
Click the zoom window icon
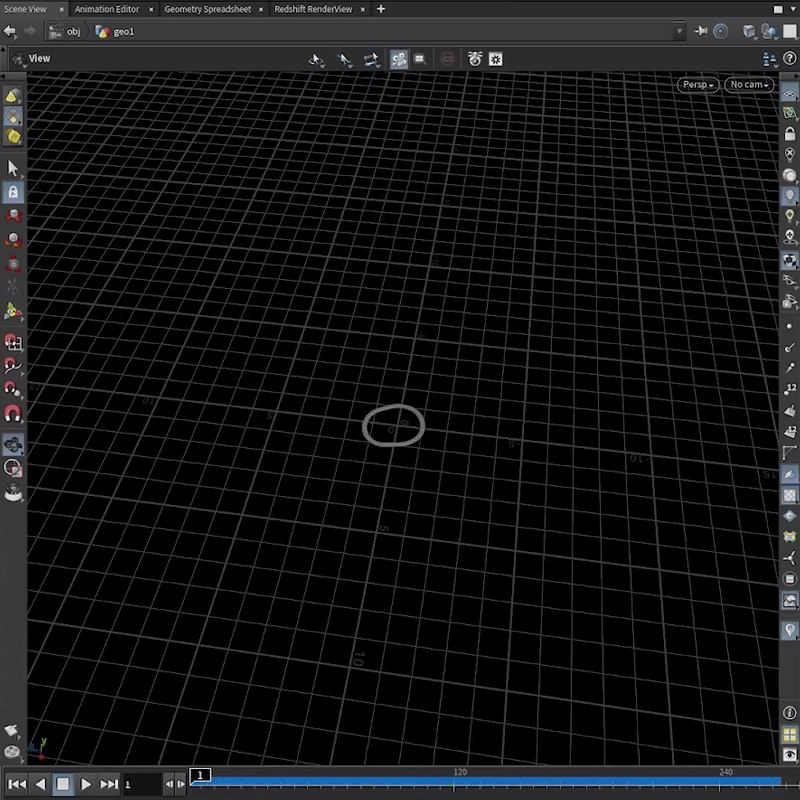[x=420, y=59]
